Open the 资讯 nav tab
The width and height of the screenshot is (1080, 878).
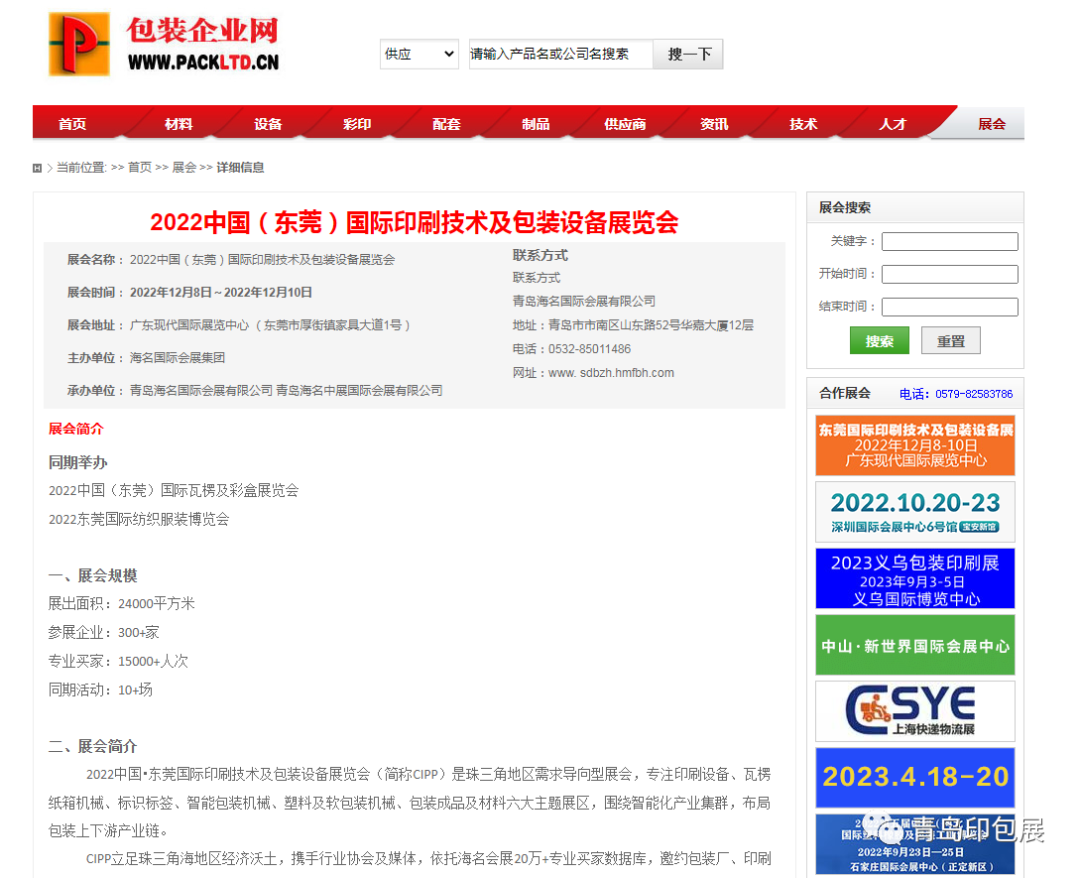714,124
